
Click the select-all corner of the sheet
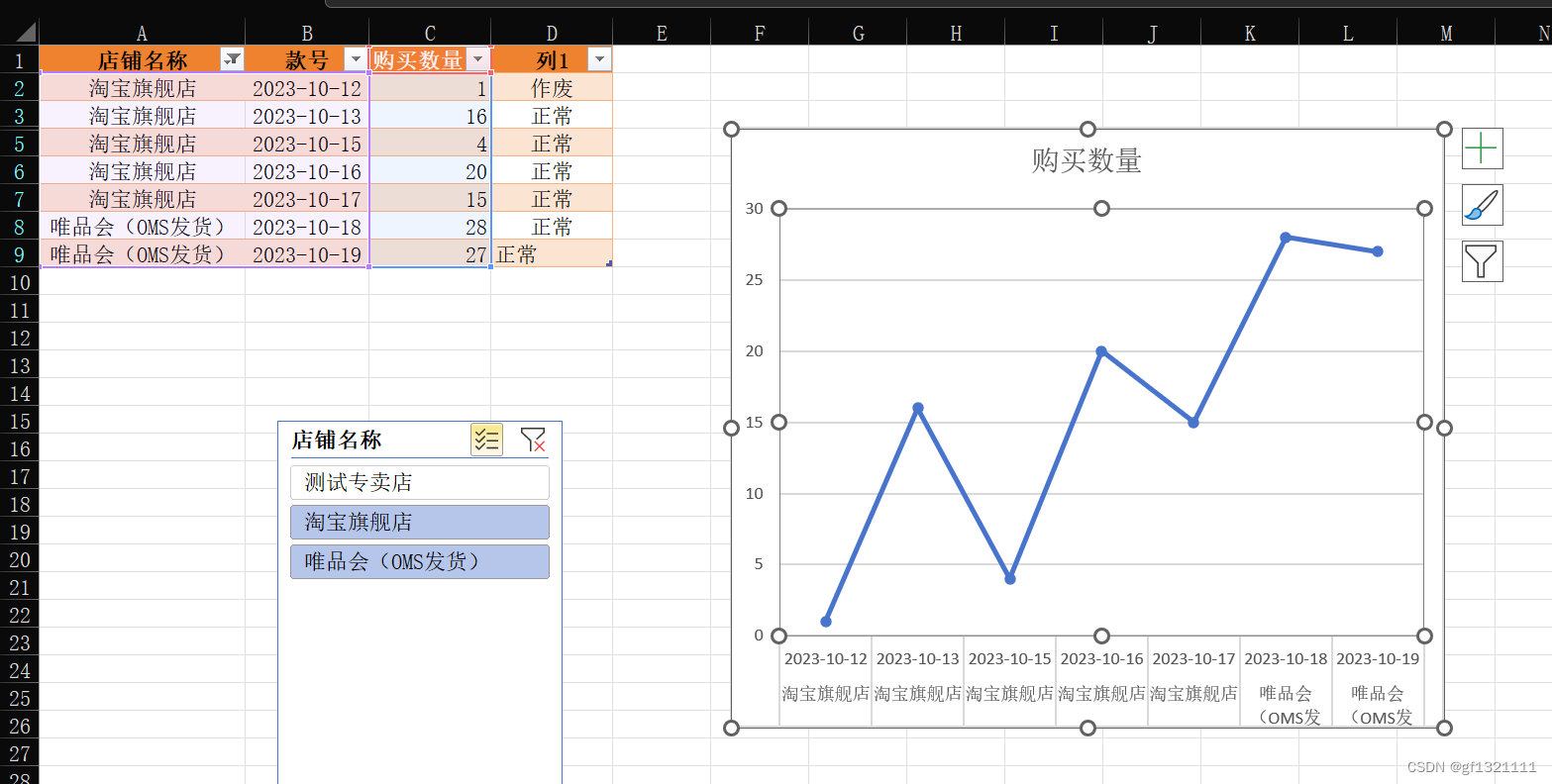click(x=19, y=34)
